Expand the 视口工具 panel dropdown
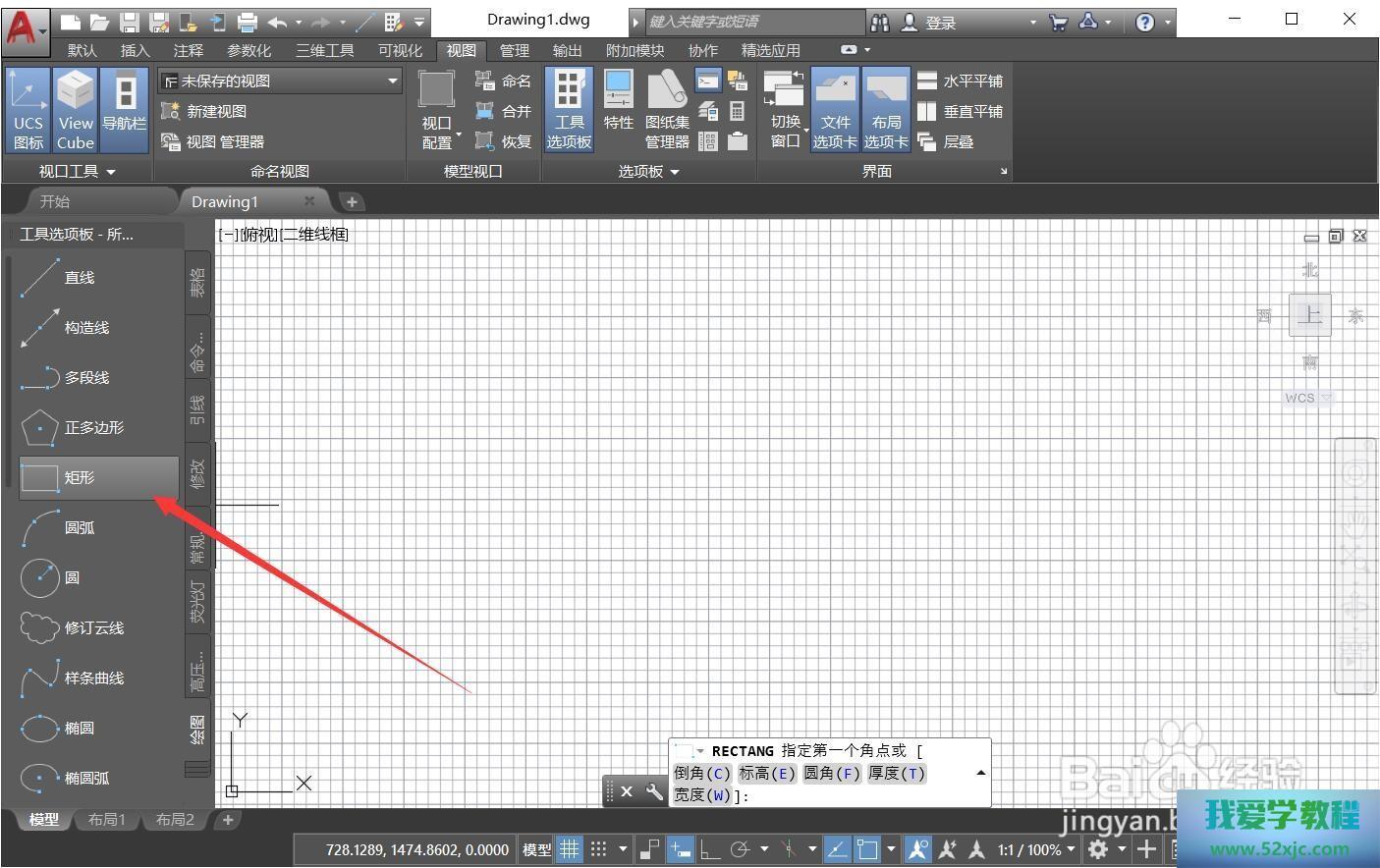This screenshot has width=1380, height=868. pos(77,172)
